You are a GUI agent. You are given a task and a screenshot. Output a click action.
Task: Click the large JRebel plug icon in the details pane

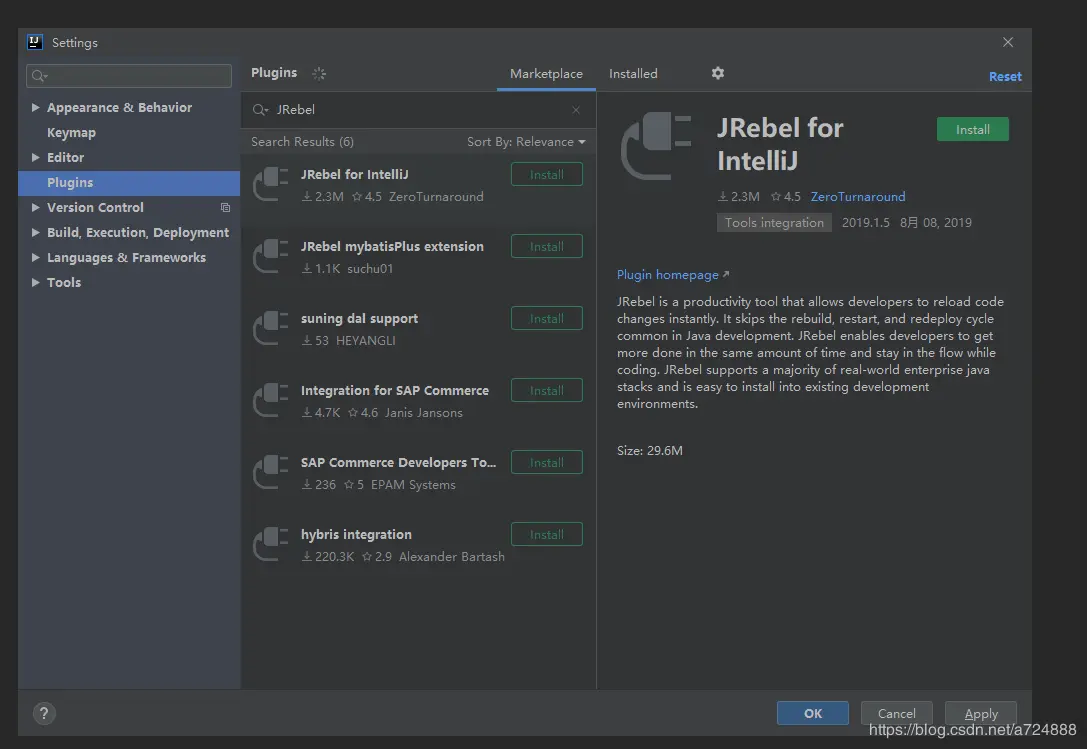pyautogui.click(x=656, y=146)
